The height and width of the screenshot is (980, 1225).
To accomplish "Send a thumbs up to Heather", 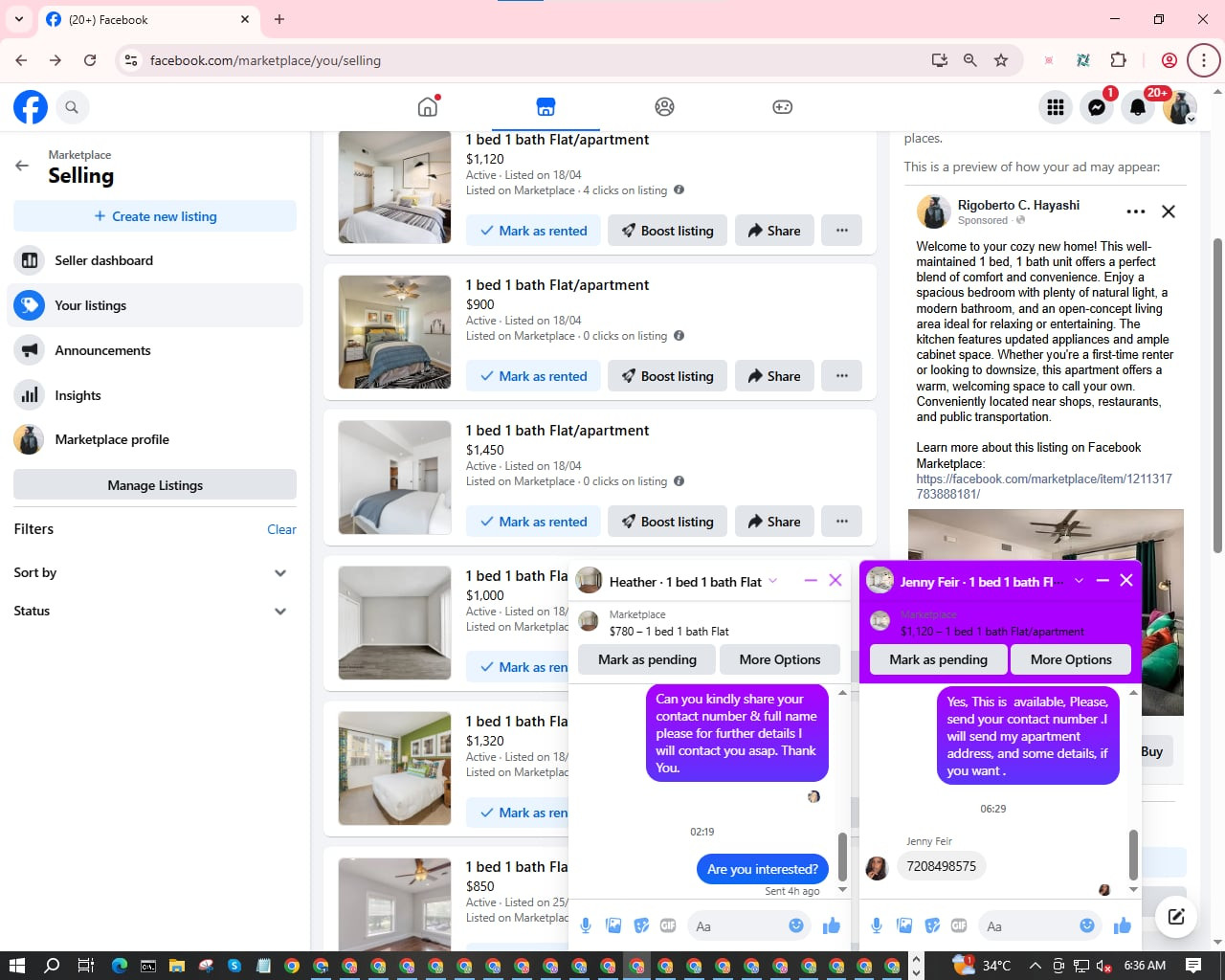I will tap(831, 925).
